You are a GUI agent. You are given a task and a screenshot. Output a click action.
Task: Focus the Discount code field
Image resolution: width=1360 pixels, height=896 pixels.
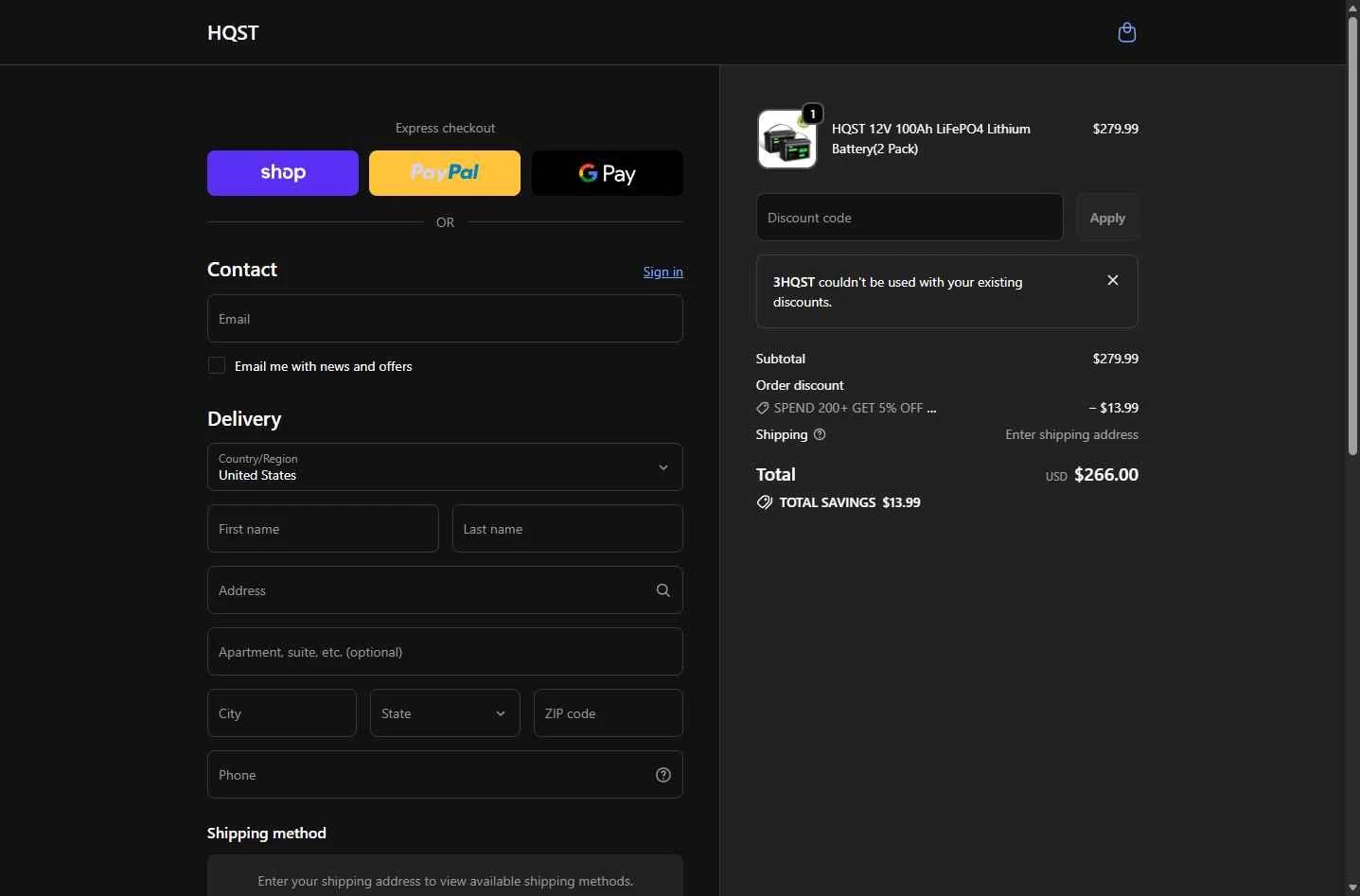coord(910,218)
